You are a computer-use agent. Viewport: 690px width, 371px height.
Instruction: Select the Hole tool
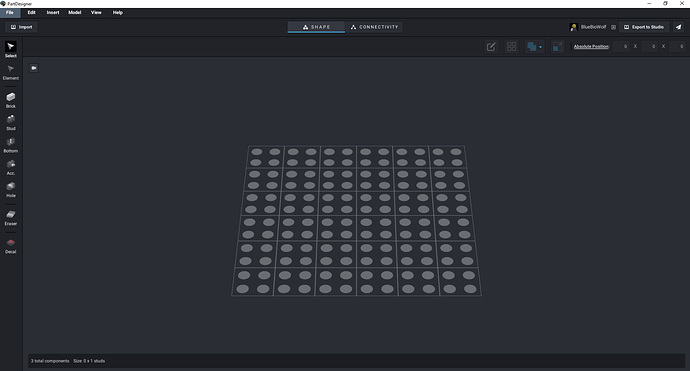click(11, 190)
